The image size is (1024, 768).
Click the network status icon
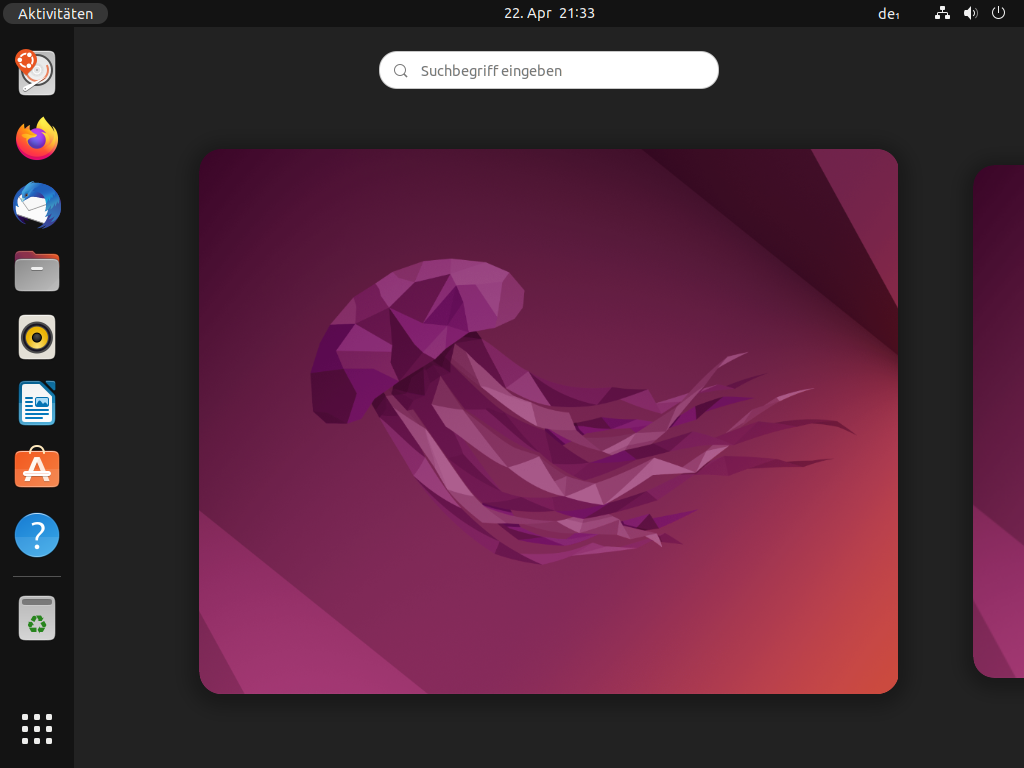click(942, 13)
